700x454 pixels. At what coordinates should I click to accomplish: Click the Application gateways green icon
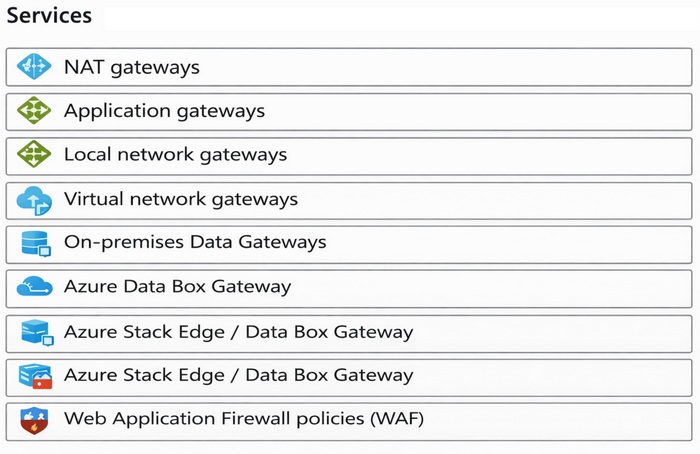(x=34, y=110)
